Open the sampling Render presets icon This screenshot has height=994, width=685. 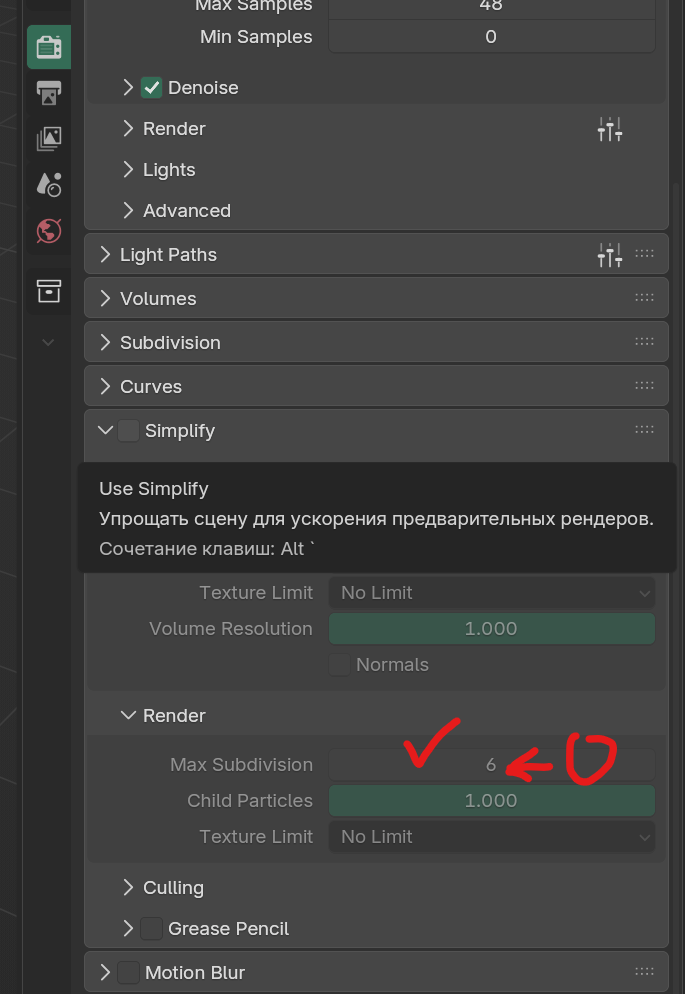pyautogui.click(x=609, y=129)
